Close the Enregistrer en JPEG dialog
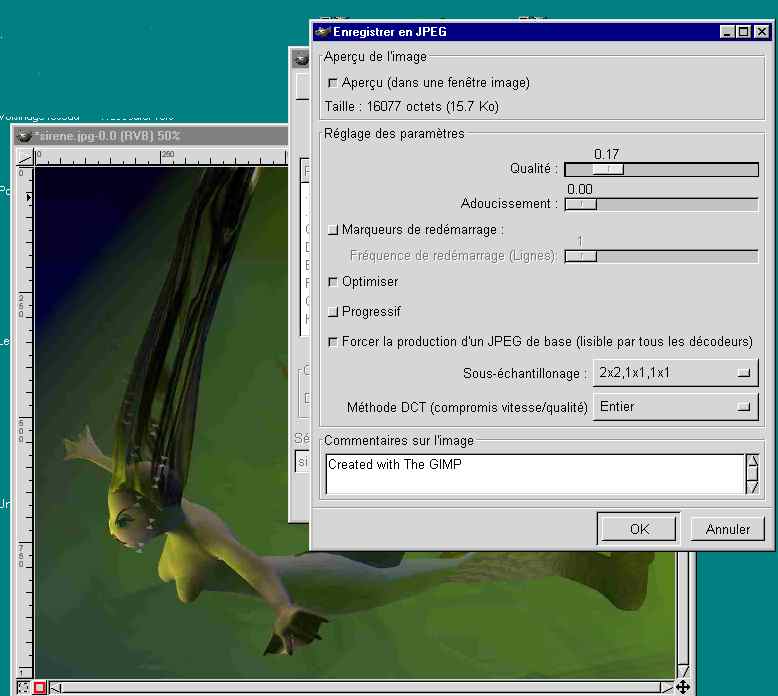Viewport: 778px width, 696px height. (761, 32)
